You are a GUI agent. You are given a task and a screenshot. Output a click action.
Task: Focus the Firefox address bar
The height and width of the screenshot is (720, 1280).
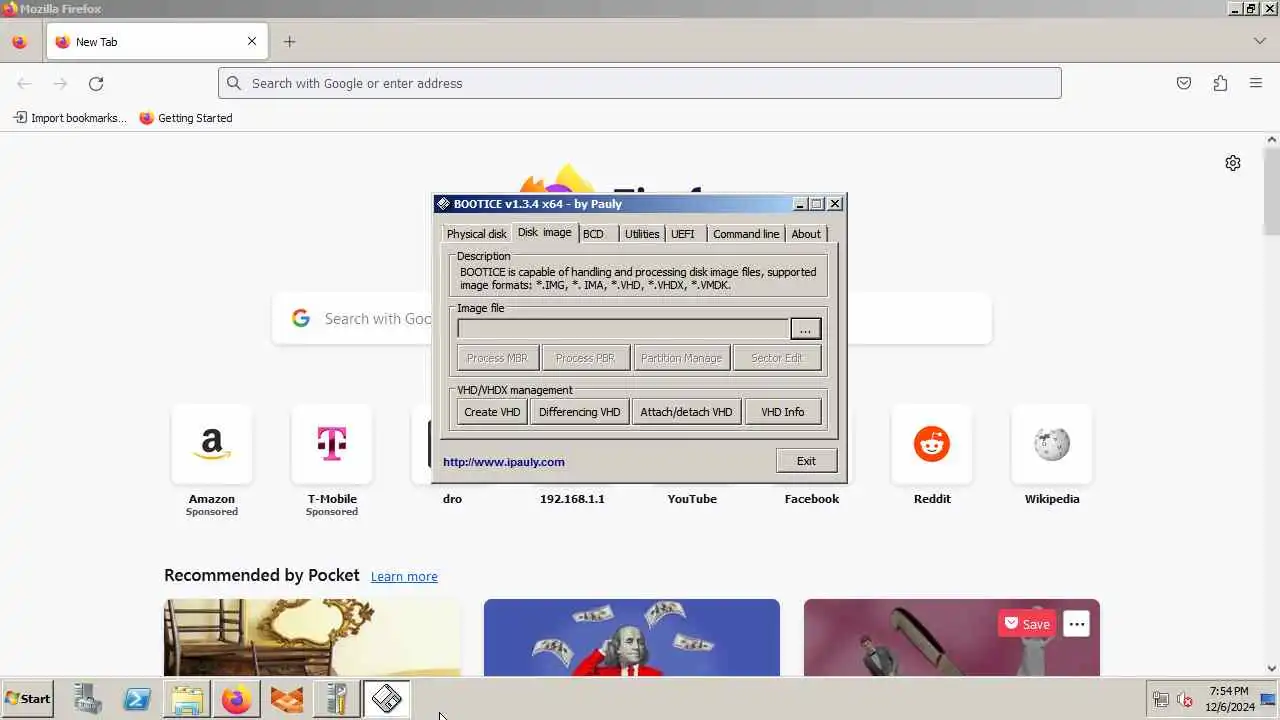(640, 83)
